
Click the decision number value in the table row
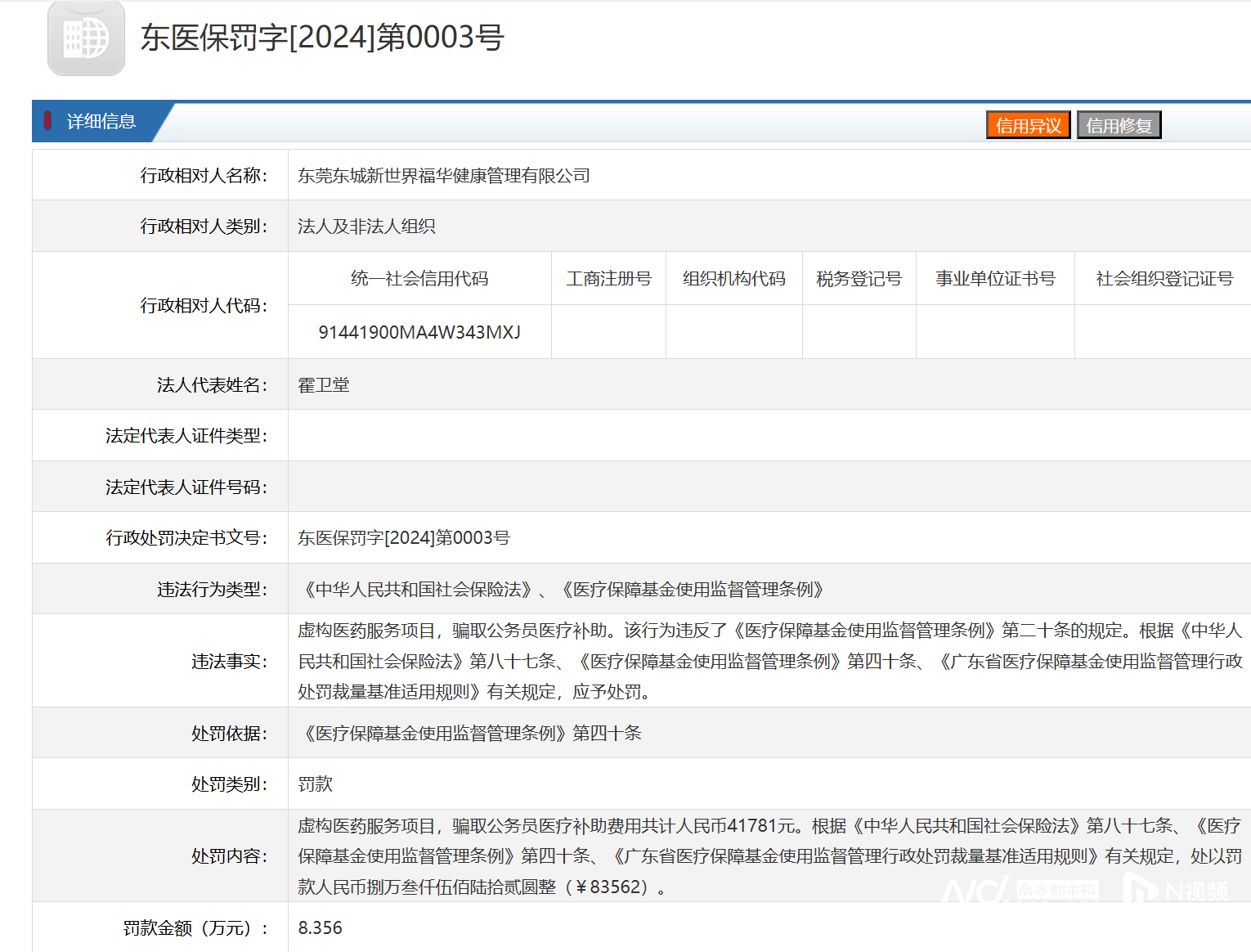tap(403, 538)
